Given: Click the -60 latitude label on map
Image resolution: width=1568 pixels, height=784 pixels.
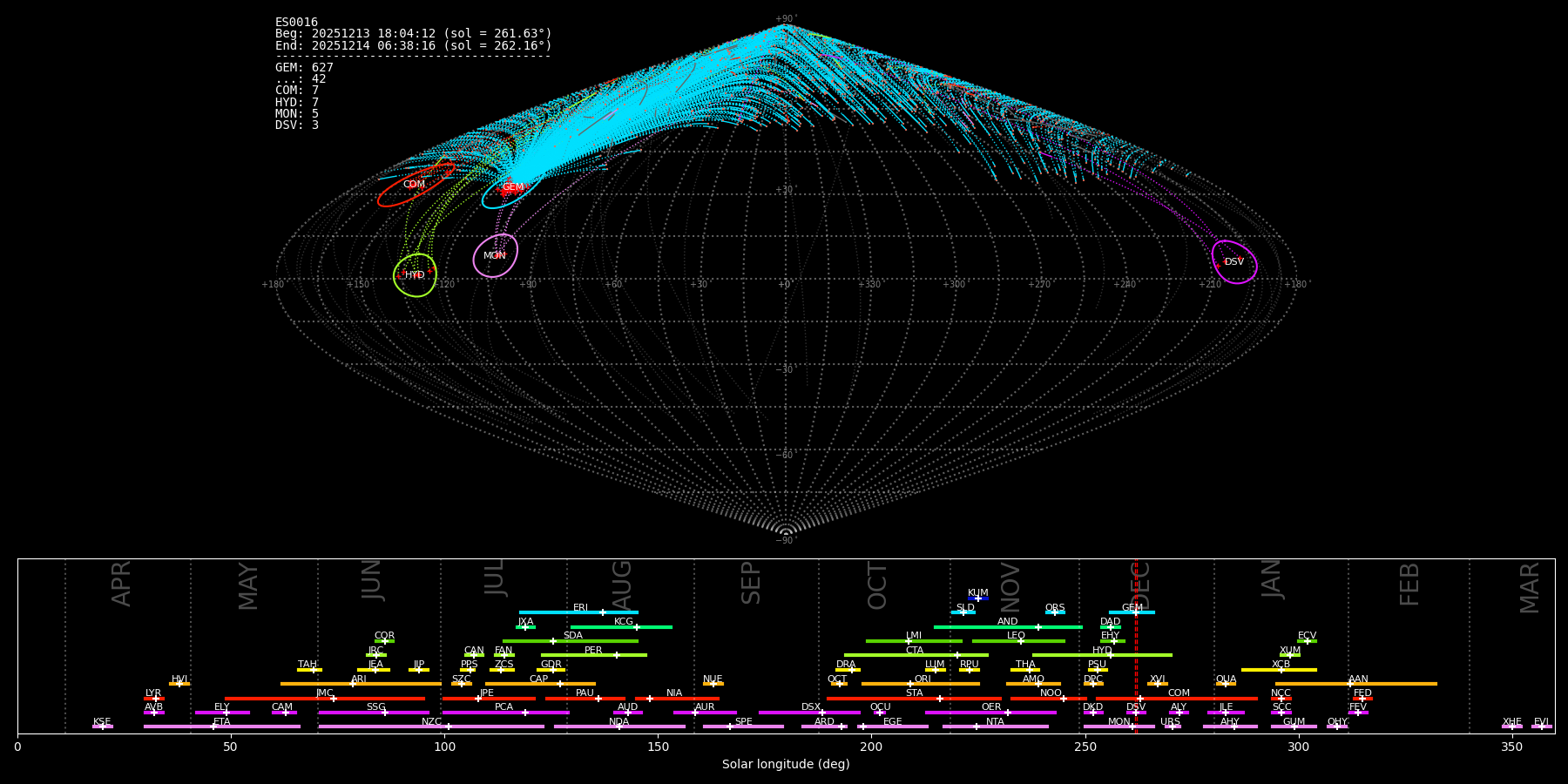Looking at the screenshot, I should (x=785, y=455).
